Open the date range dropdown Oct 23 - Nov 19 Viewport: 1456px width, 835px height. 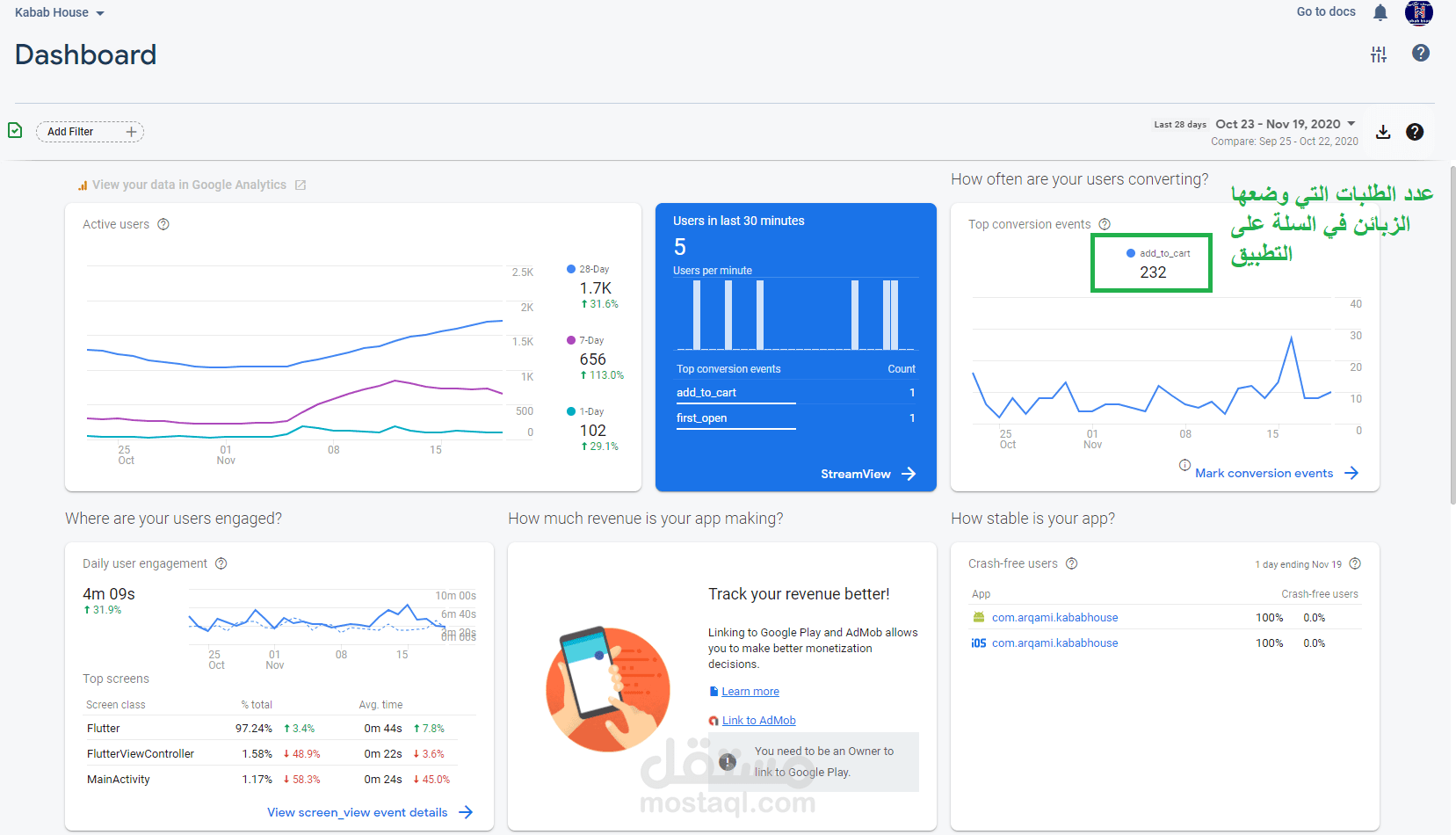[x=1286, y=124]
